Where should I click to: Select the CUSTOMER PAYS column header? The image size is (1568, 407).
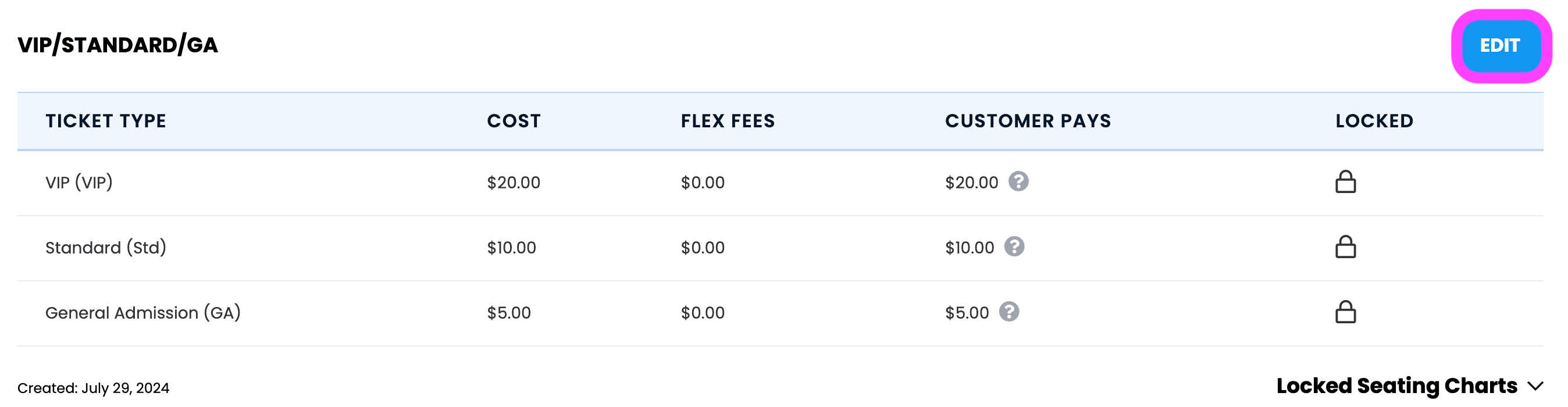1028,121
